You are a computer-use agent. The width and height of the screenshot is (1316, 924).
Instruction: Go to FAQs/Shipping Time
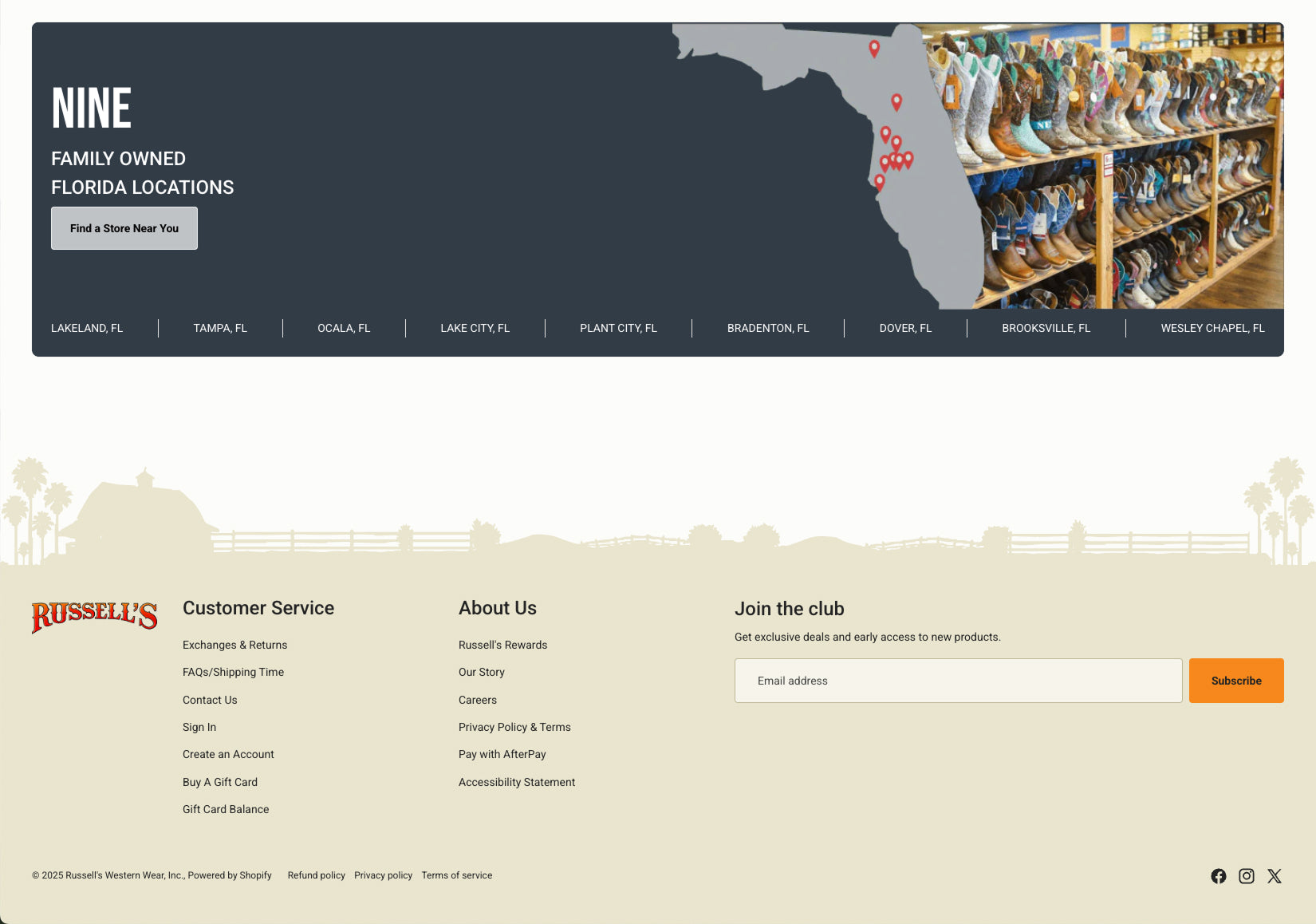[233, 672]
